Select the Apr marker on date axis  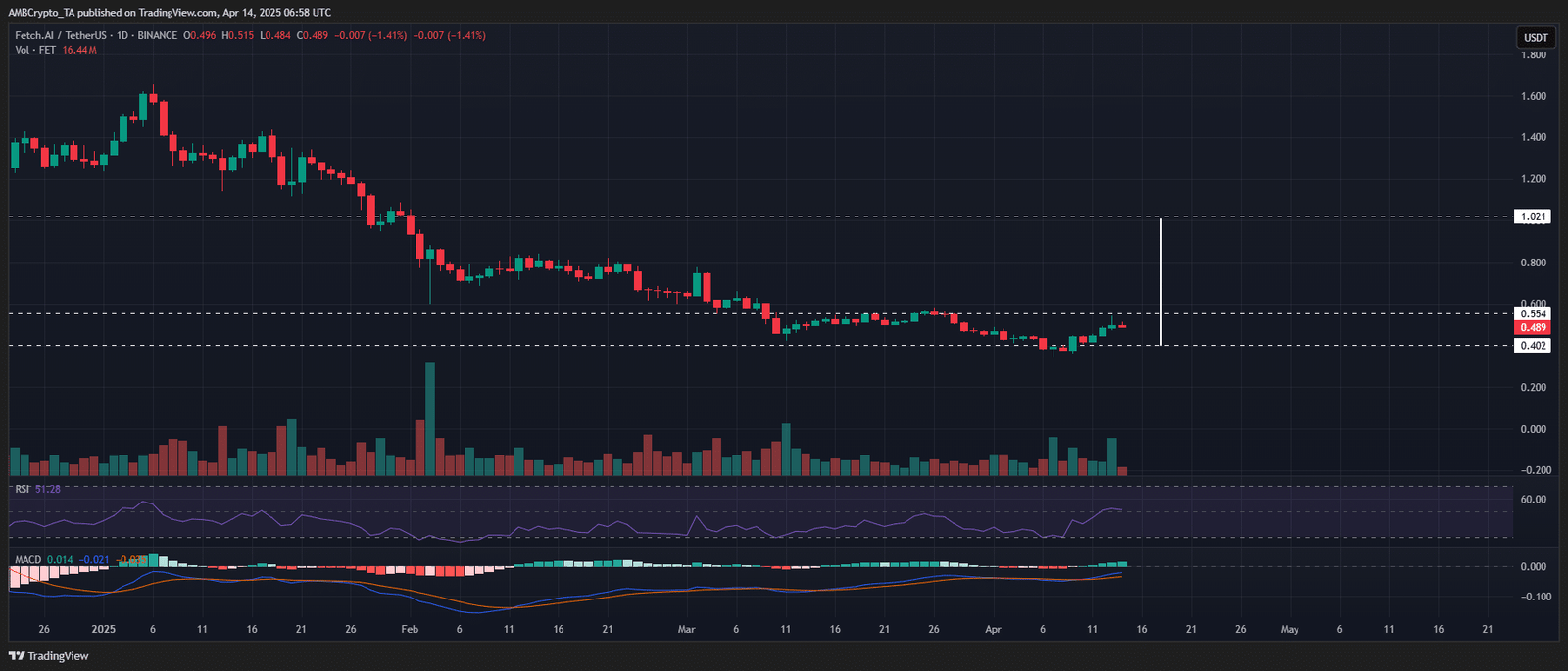[x=993, y=629]
